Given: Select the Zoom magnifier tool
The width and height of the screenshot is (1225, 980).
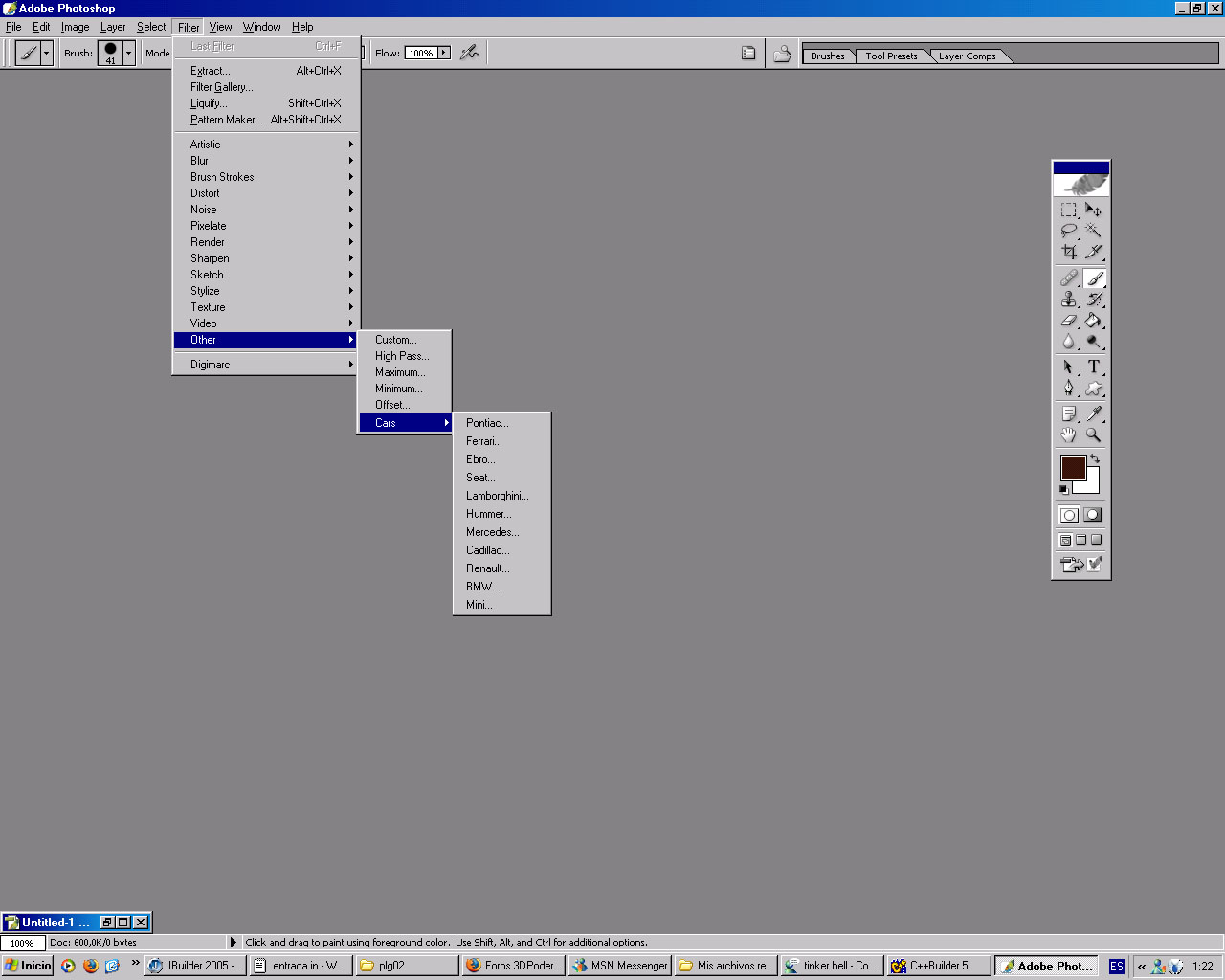Looking at the screenshot, I should [x=1094, y=434].
